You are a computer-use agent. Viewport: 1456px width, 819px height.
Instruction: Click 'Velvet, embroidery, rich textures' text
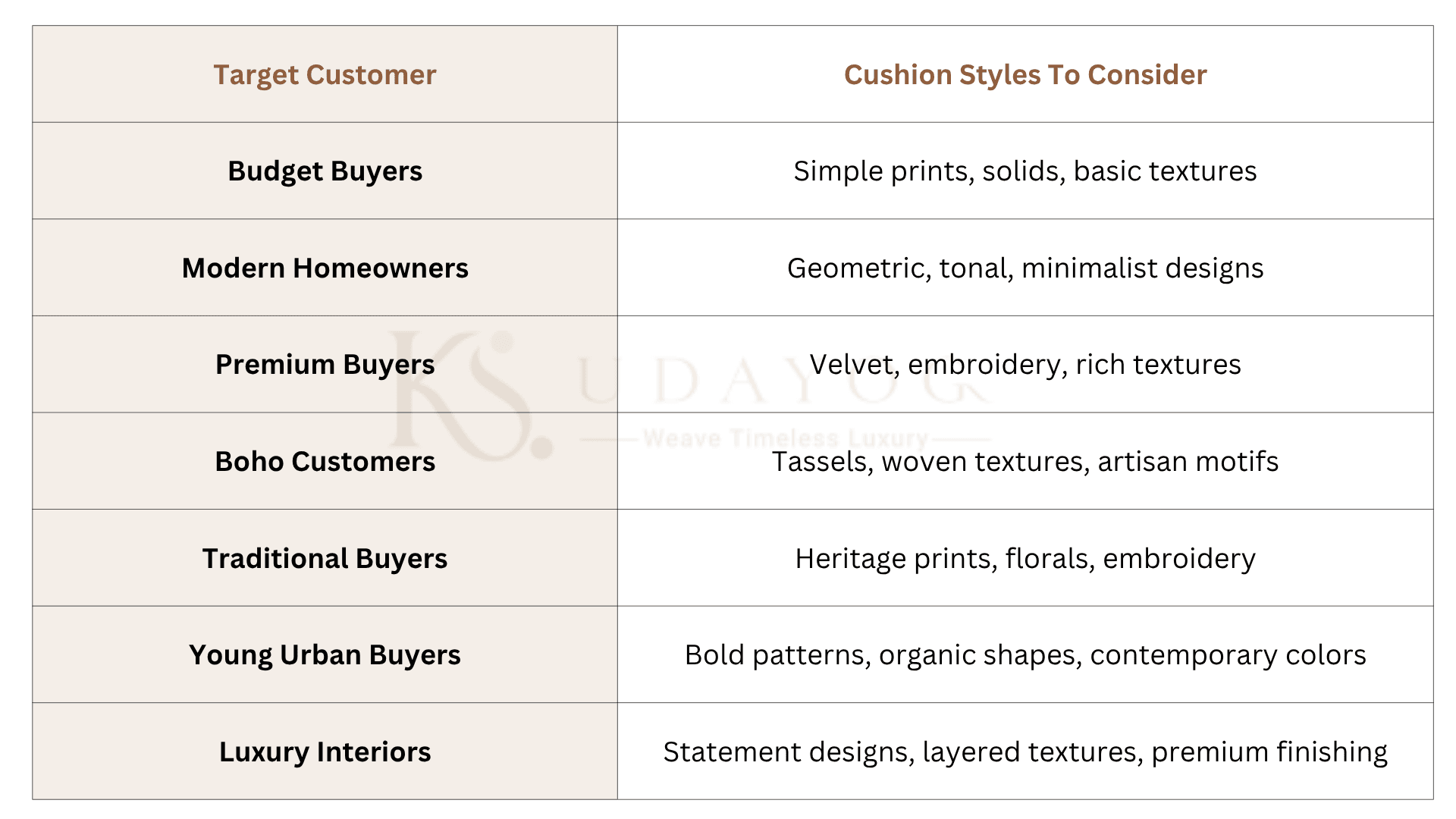[x=1025, y=365]
